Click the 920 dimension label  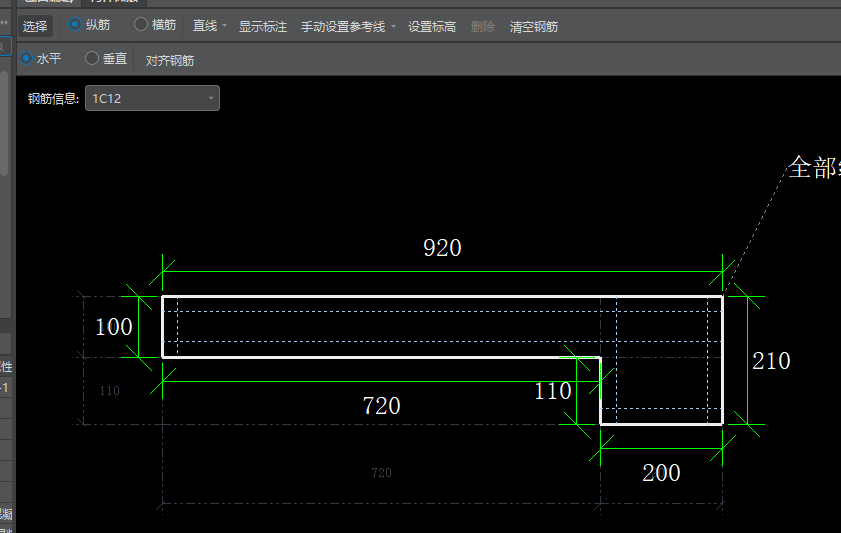pos(442,248)
